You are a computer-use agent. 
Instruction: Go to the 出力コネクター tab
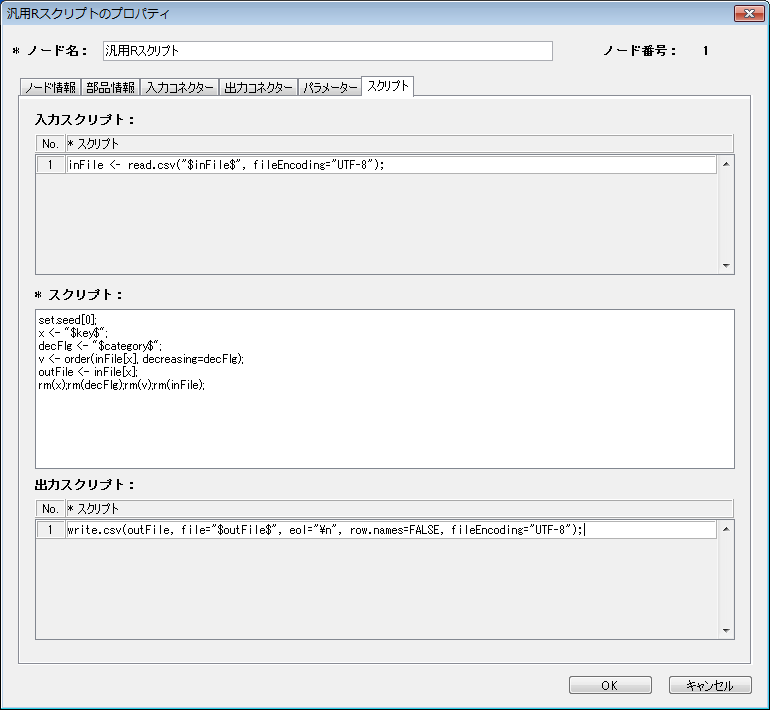pyautogui.click(x=258, y=88)
